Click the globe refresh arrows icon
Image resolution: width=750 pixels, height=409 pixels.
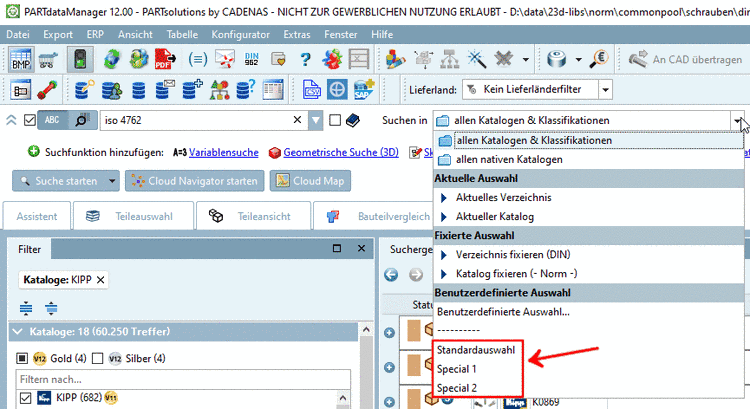pyautogui.click(x=112, y=60)
